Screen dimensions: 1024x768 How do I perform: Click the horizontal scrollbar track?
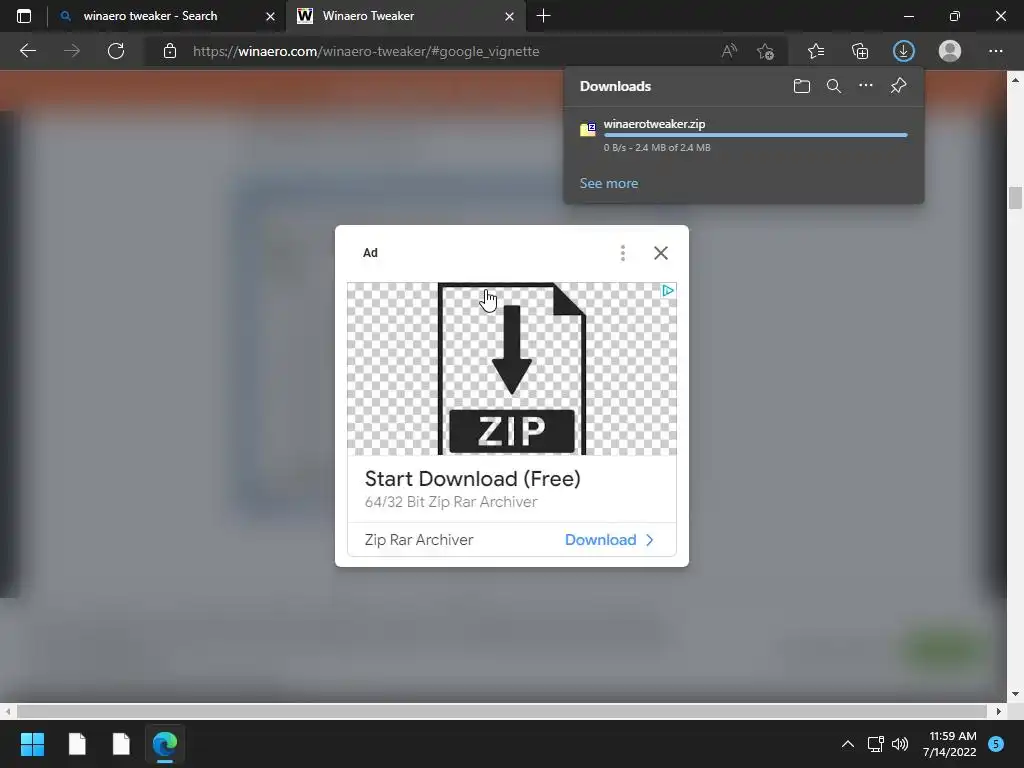click(x=502, y=711)
